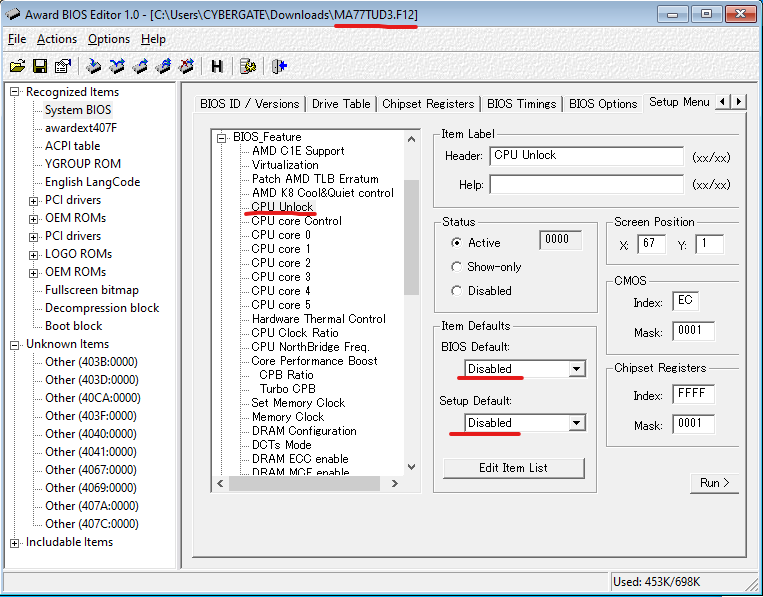Open the File menu
Screen dimensions: 763x597
pyautogui.click(x=17, y=39)
